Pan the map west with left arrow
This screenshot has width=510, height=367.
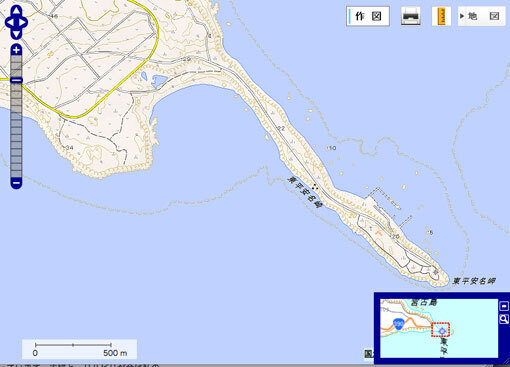tap(10, 23)
